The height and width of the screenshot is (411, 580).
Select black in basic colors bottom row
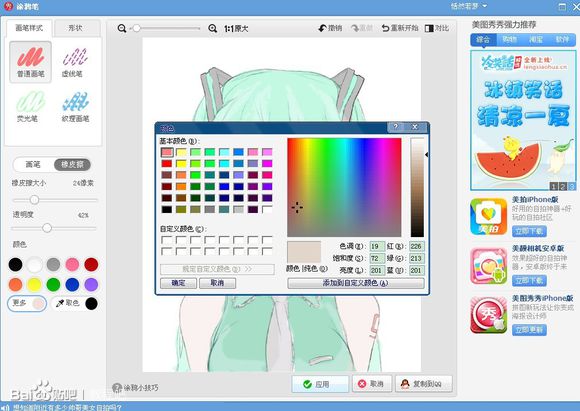pyautogui.click(x=167, y=209)
